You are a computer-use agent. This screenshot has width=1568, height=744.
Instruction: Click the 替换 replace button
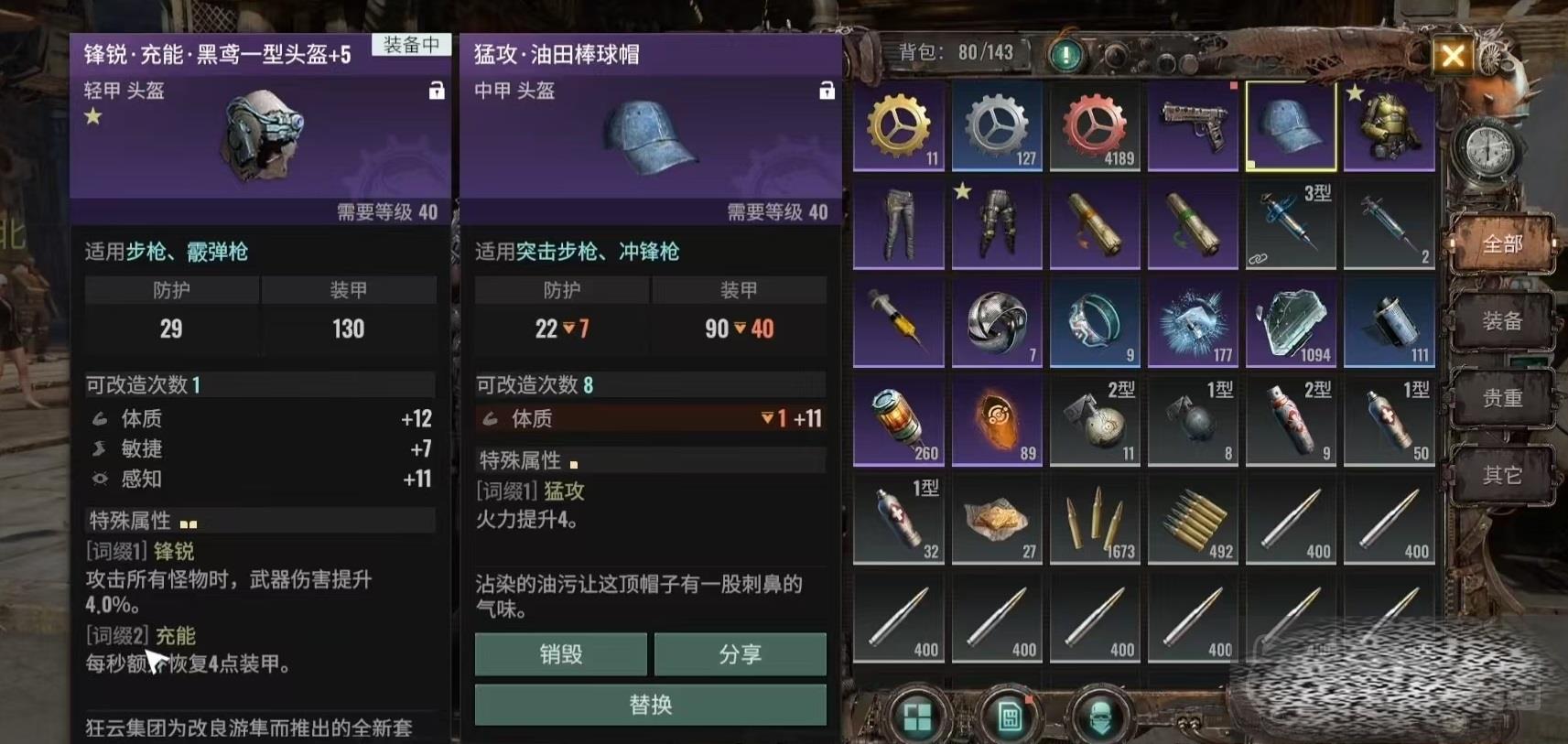(650, 704)
